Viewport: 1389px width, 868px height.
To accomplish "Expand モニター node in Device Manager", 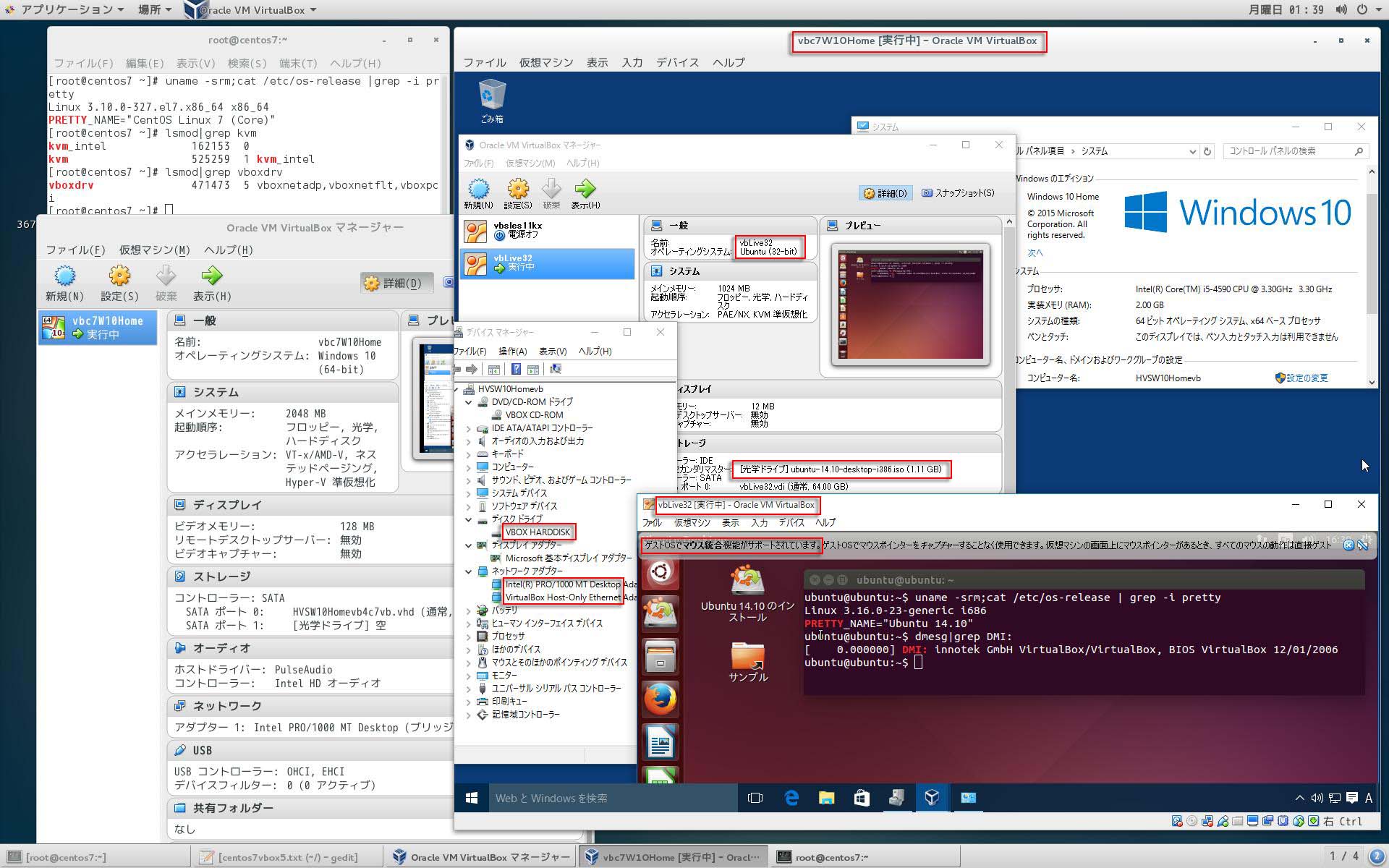I will [x=468, y=675].
